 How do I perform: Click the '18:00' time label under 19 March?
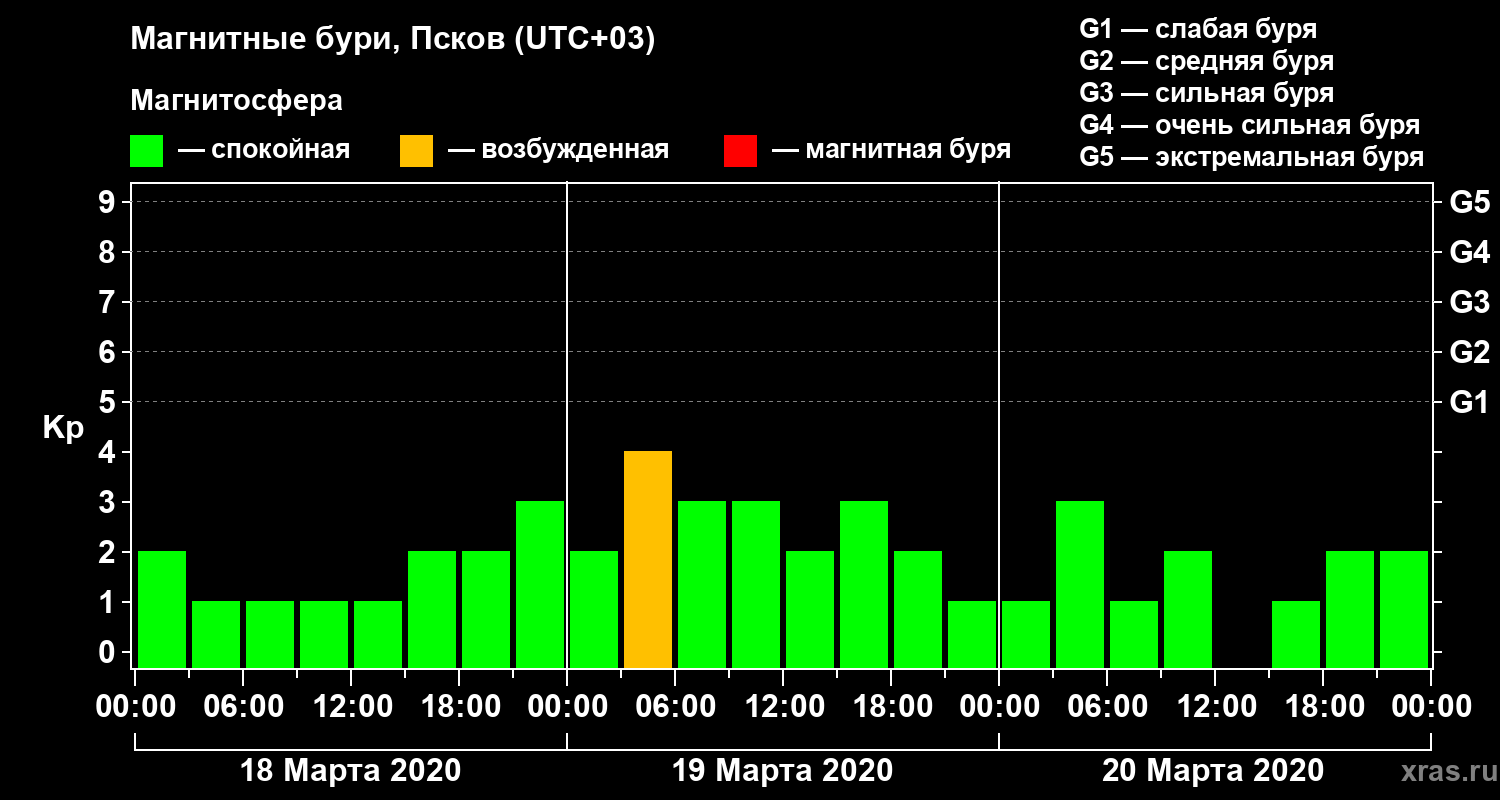891,707
